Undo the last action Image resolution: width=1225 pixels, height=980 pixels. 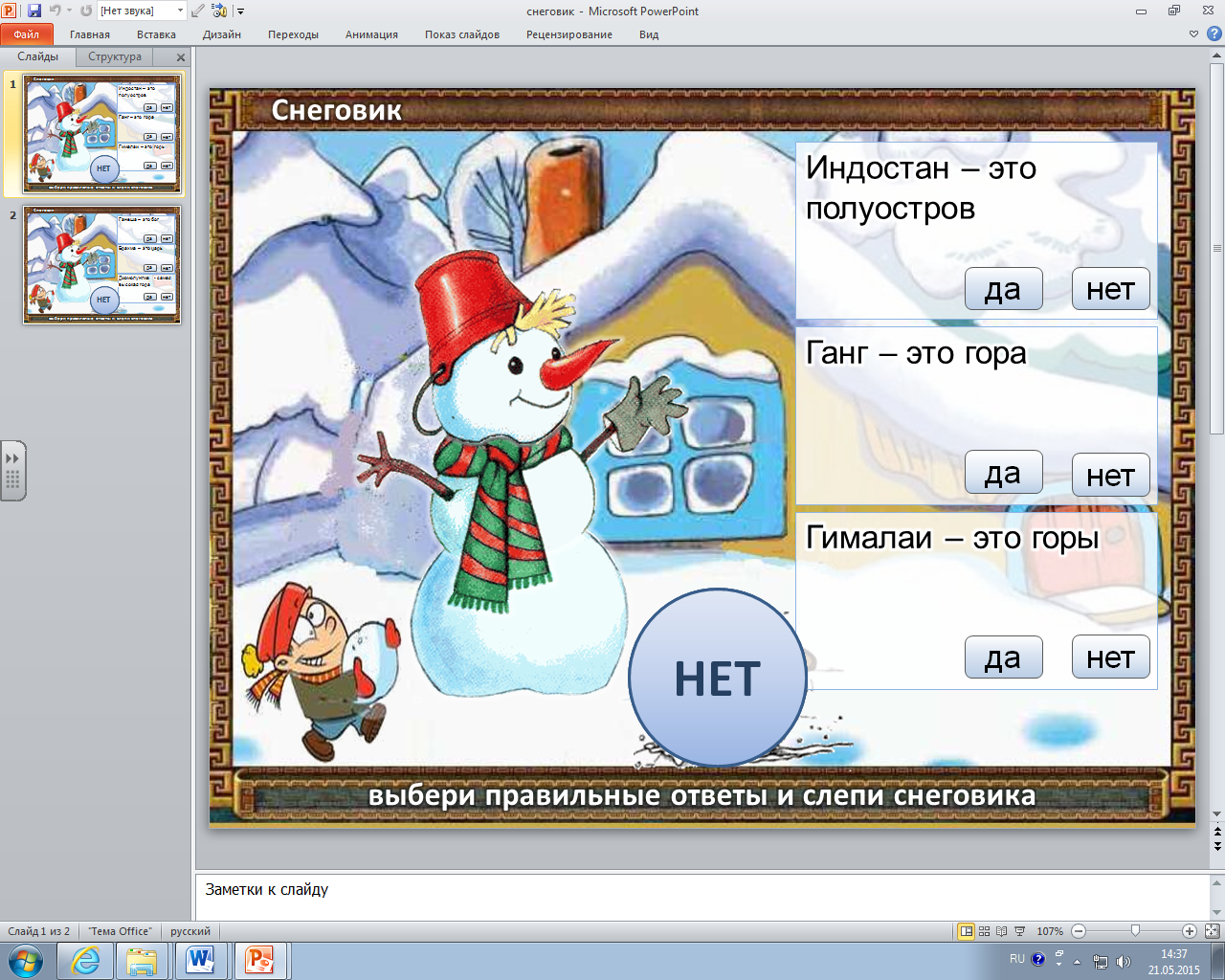(x=55, y=11)
